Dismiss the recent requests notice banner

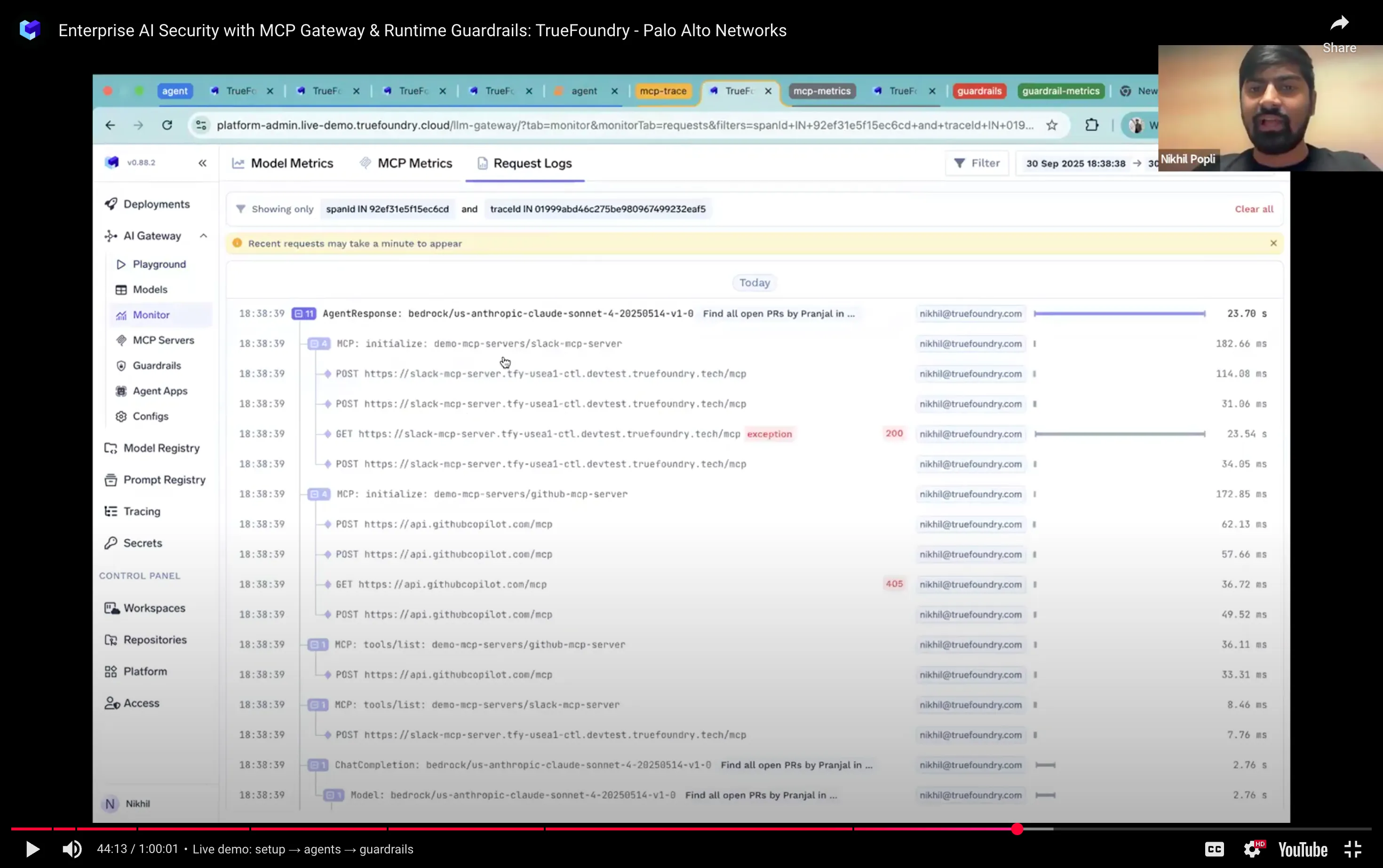click(1273, 244)
